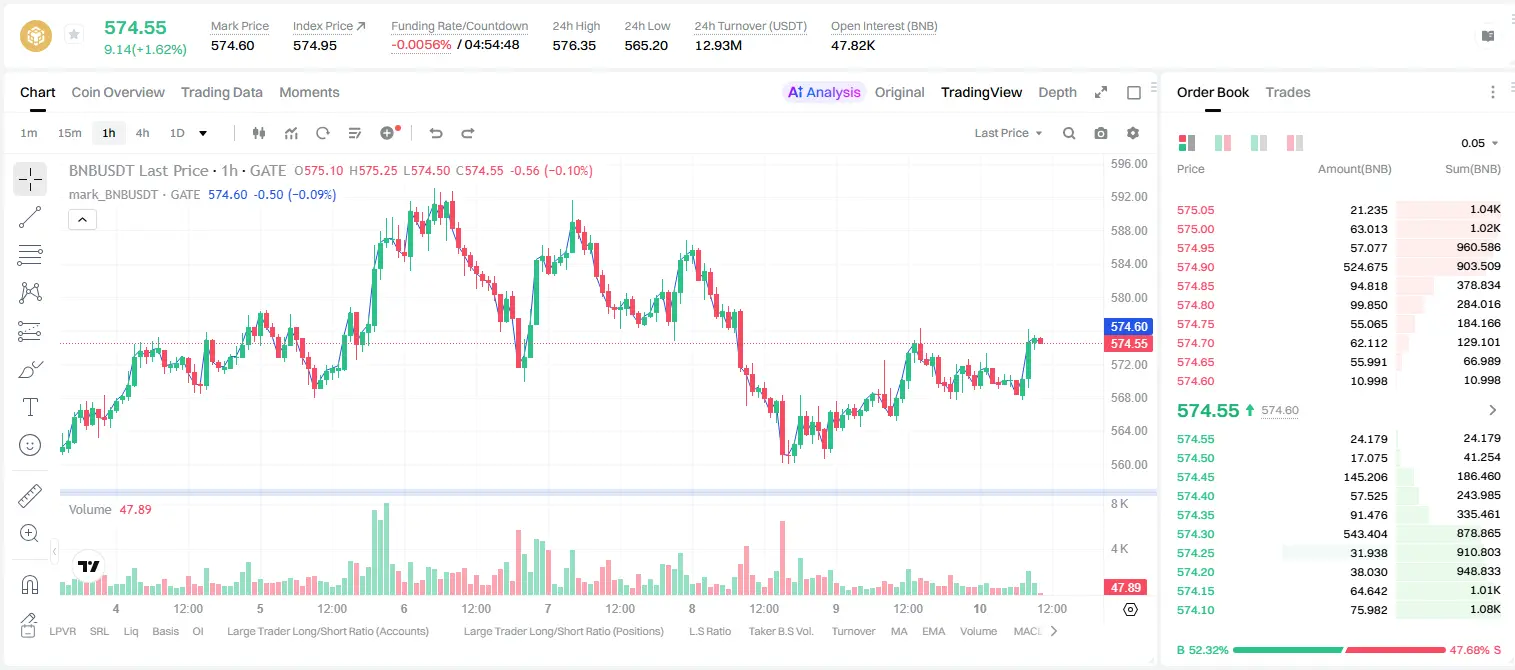Collapse the chart legend with chevron
The width and height of the screenshot is (1515, 670).
83,220
